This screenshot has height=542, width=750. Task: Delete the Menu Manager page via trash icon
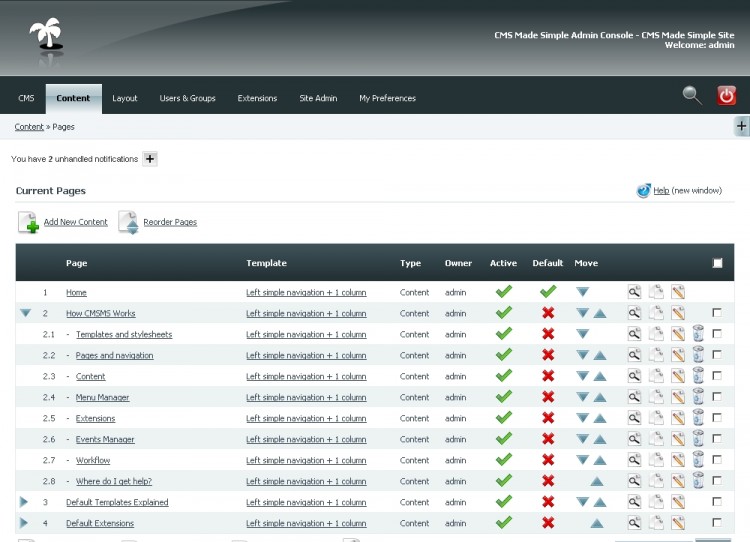(x=698, y=397)
